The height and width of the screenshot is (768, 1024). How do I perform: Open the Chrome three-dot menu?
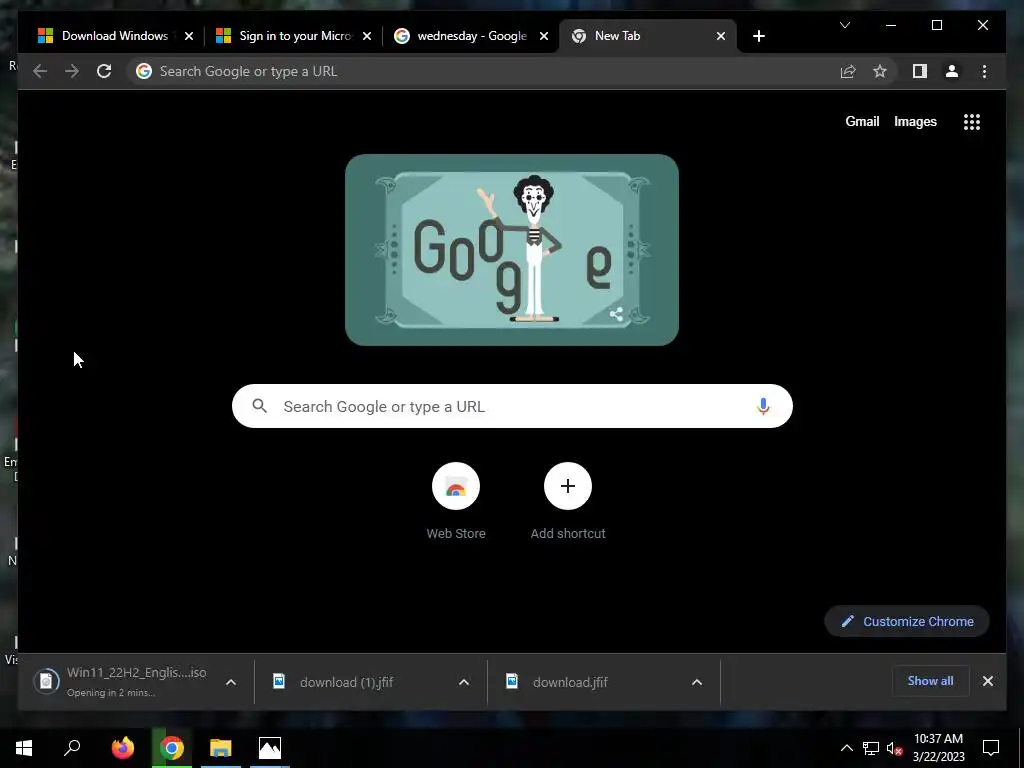tap(984, 71)
